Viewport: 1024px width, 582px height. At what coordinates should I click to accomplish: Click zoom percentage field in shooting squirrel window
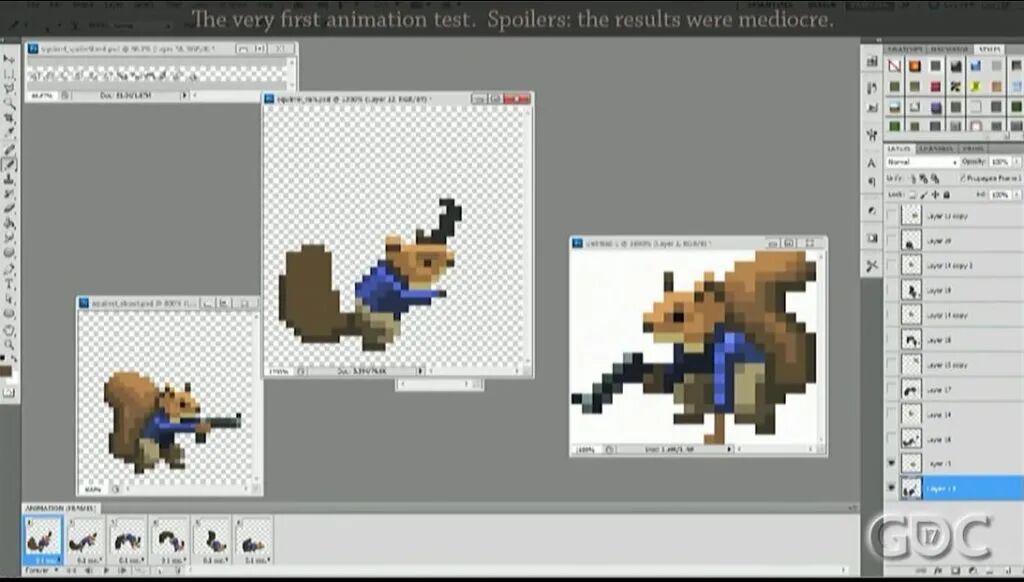click(93, 489)
